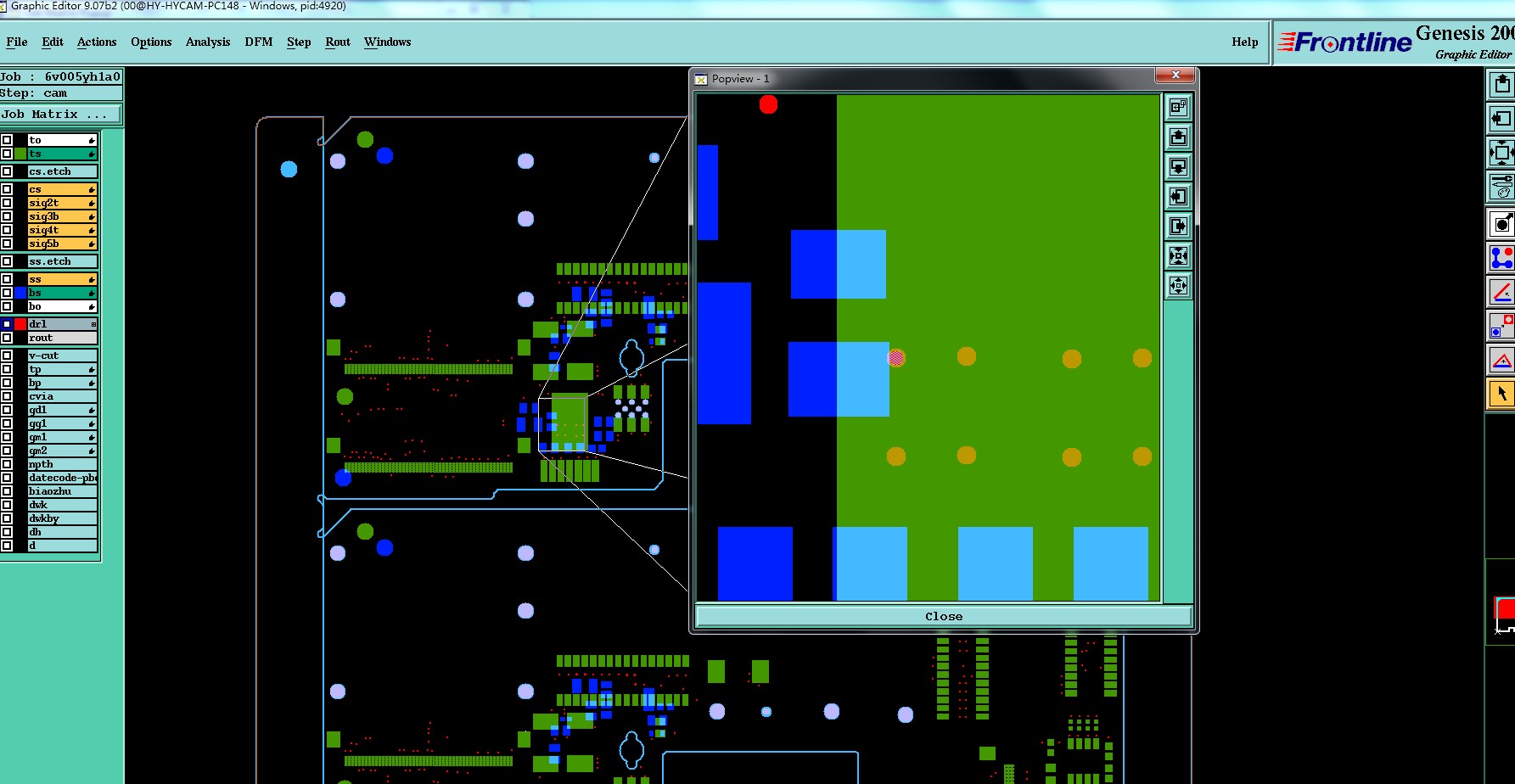Viewport: 1515px width, 784px height.
Task: Click the red indicator box at right edge
Action: coord(1506,608)
